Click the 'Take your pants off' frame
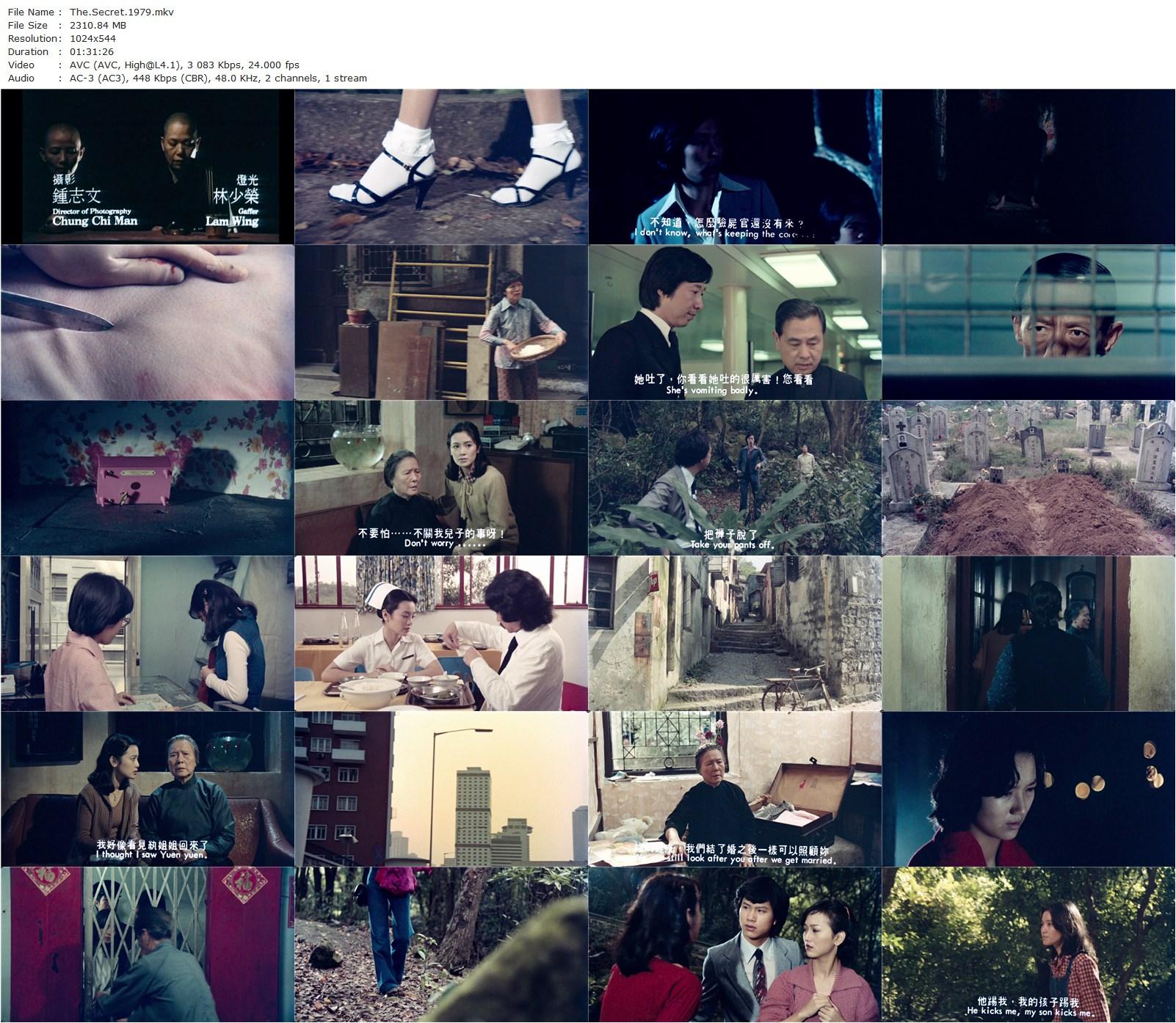This screenshot has height=1023, width=1176. coord(735,478)
